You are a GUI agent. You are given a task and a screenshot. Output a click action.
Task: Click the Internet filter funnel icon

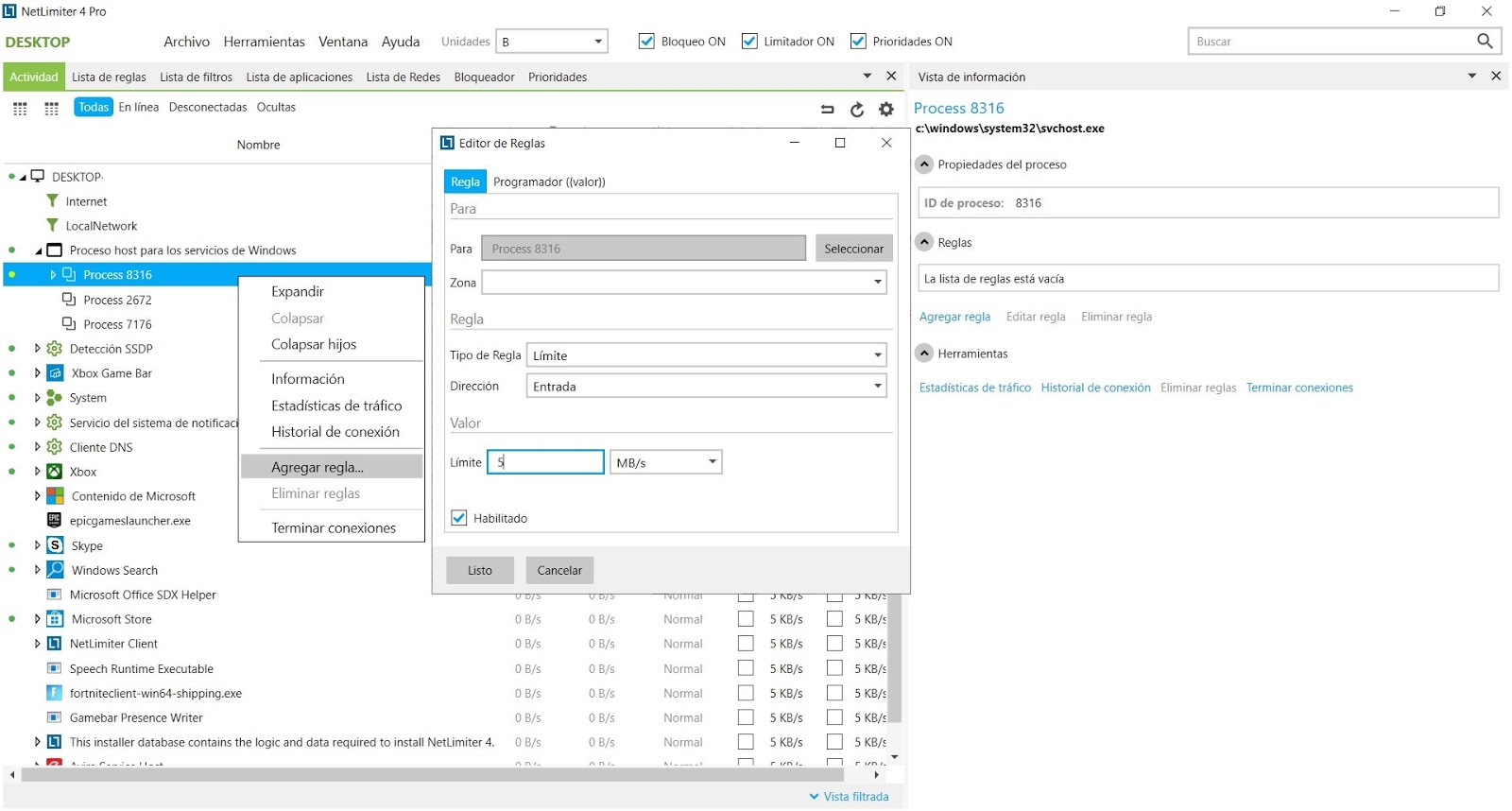[x=53, y=201]
